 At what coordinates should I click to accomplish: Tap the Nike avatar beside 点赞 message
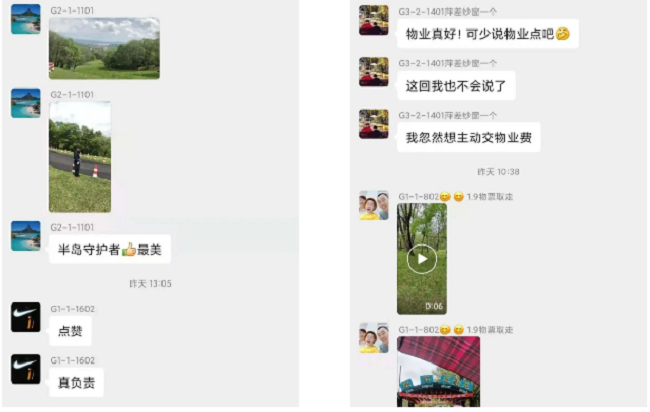[x=26, y=317]
